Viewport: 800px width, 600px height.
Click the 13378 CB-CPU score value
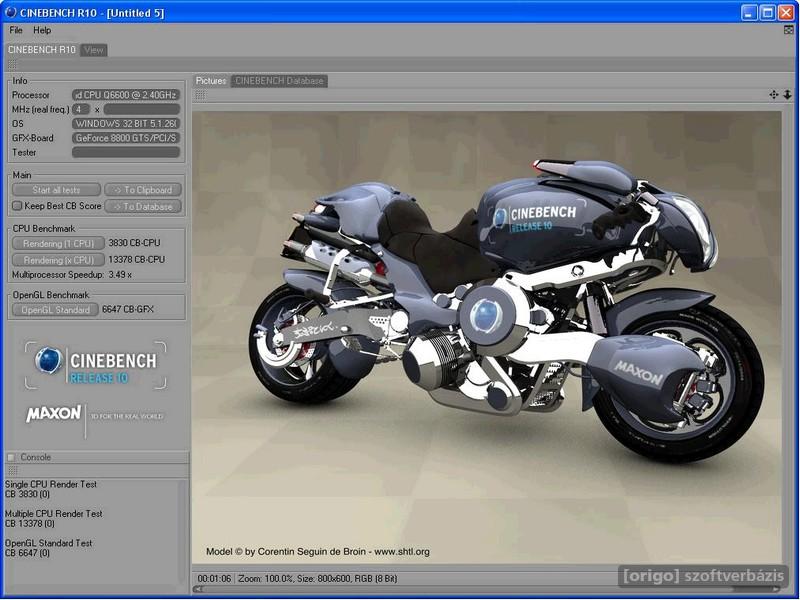[136, 260]
